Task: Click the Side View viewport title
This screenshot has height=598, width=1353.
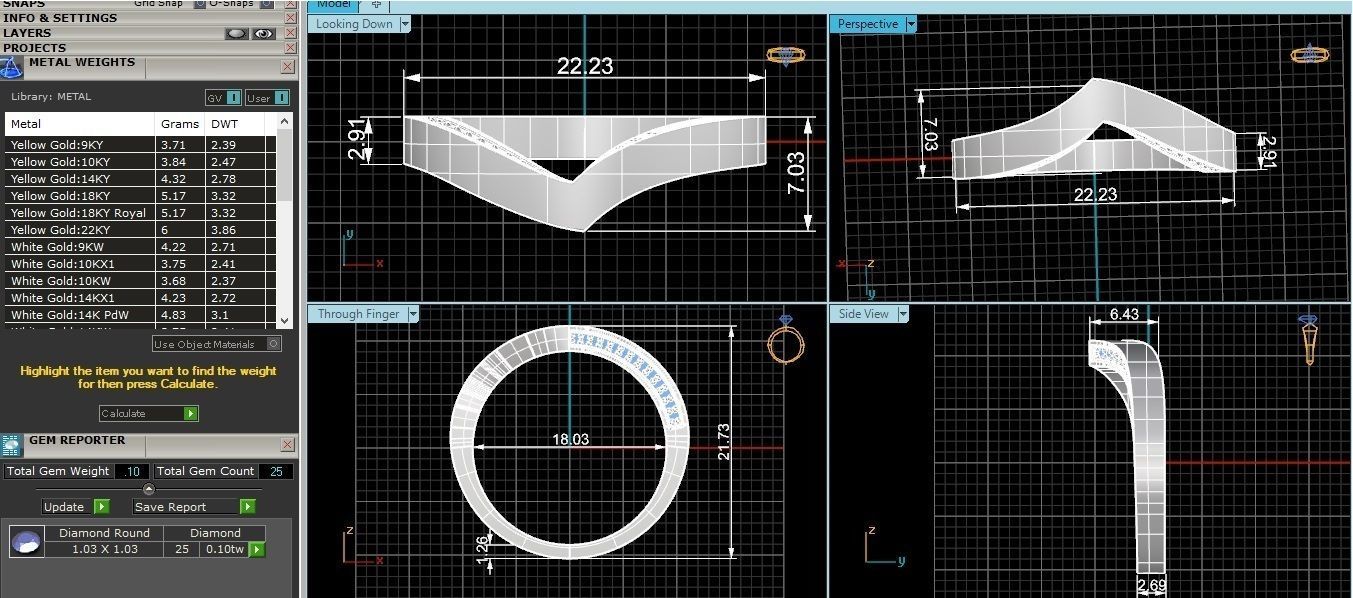Action: point(864,314)
